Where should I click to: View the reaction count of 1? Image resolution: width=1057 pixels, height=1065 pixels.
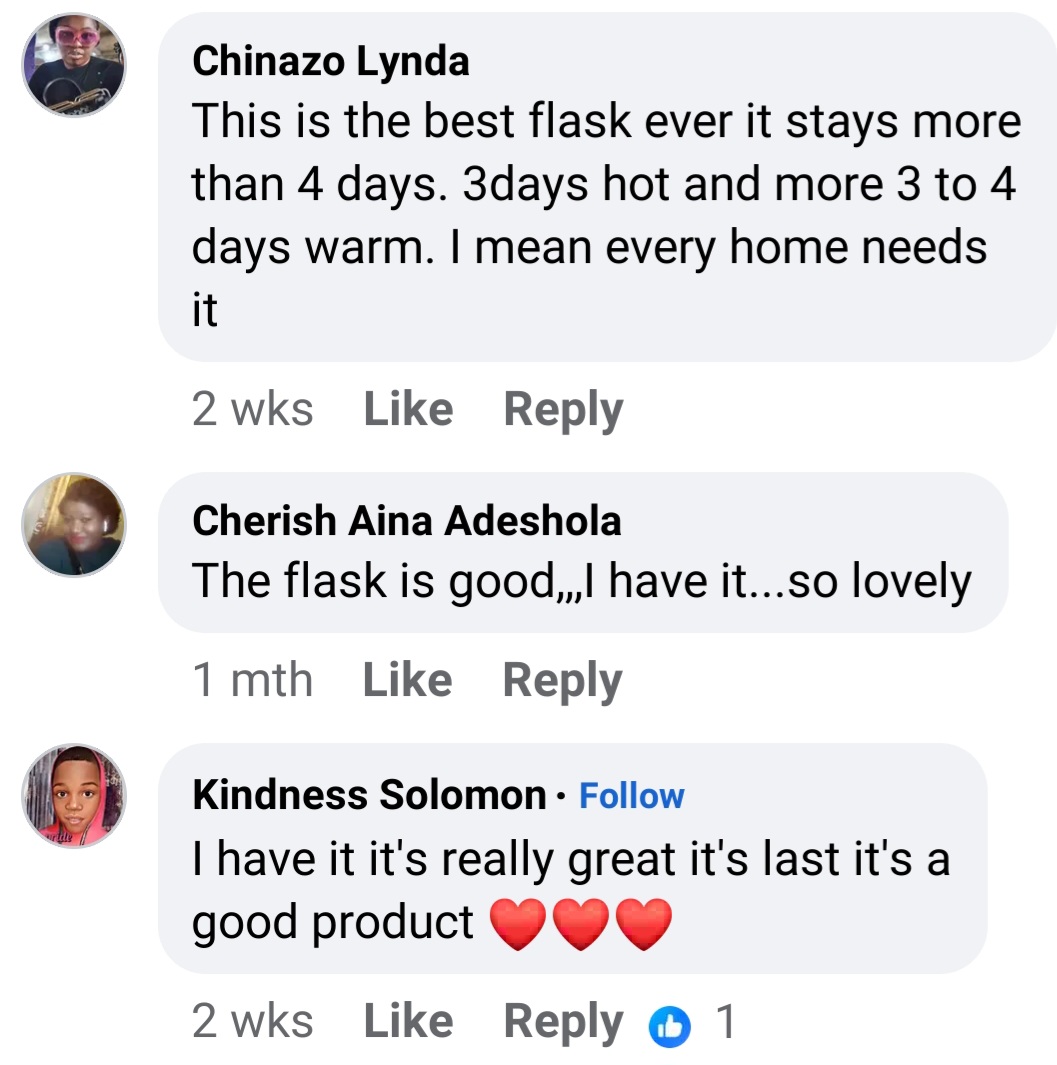(726, 1022)
